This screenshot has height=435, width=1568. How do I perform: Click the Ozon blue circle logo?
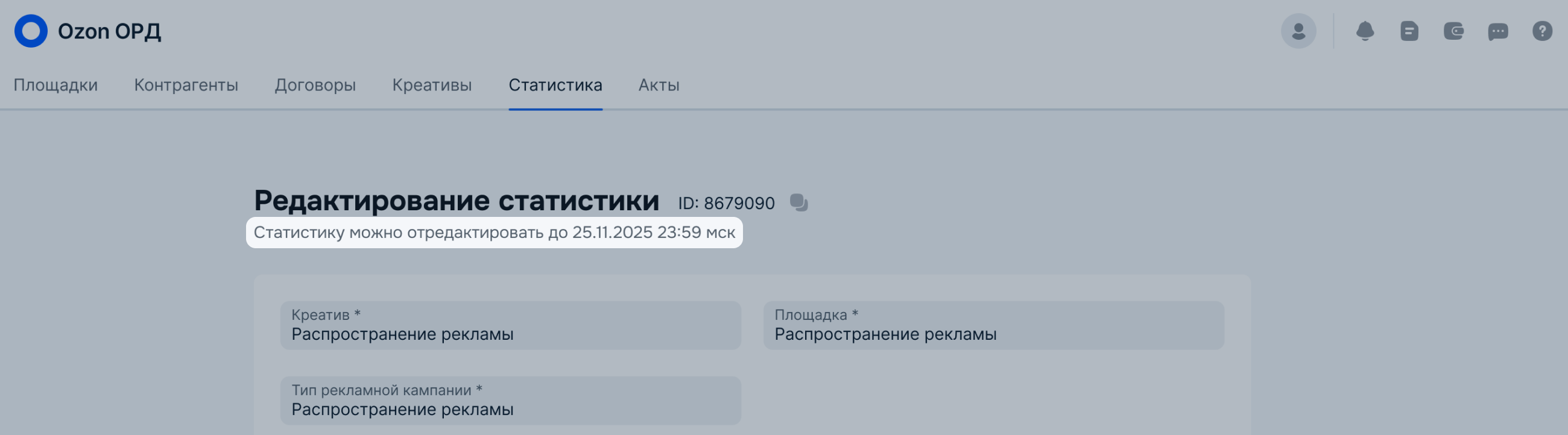tap(30, 31)
